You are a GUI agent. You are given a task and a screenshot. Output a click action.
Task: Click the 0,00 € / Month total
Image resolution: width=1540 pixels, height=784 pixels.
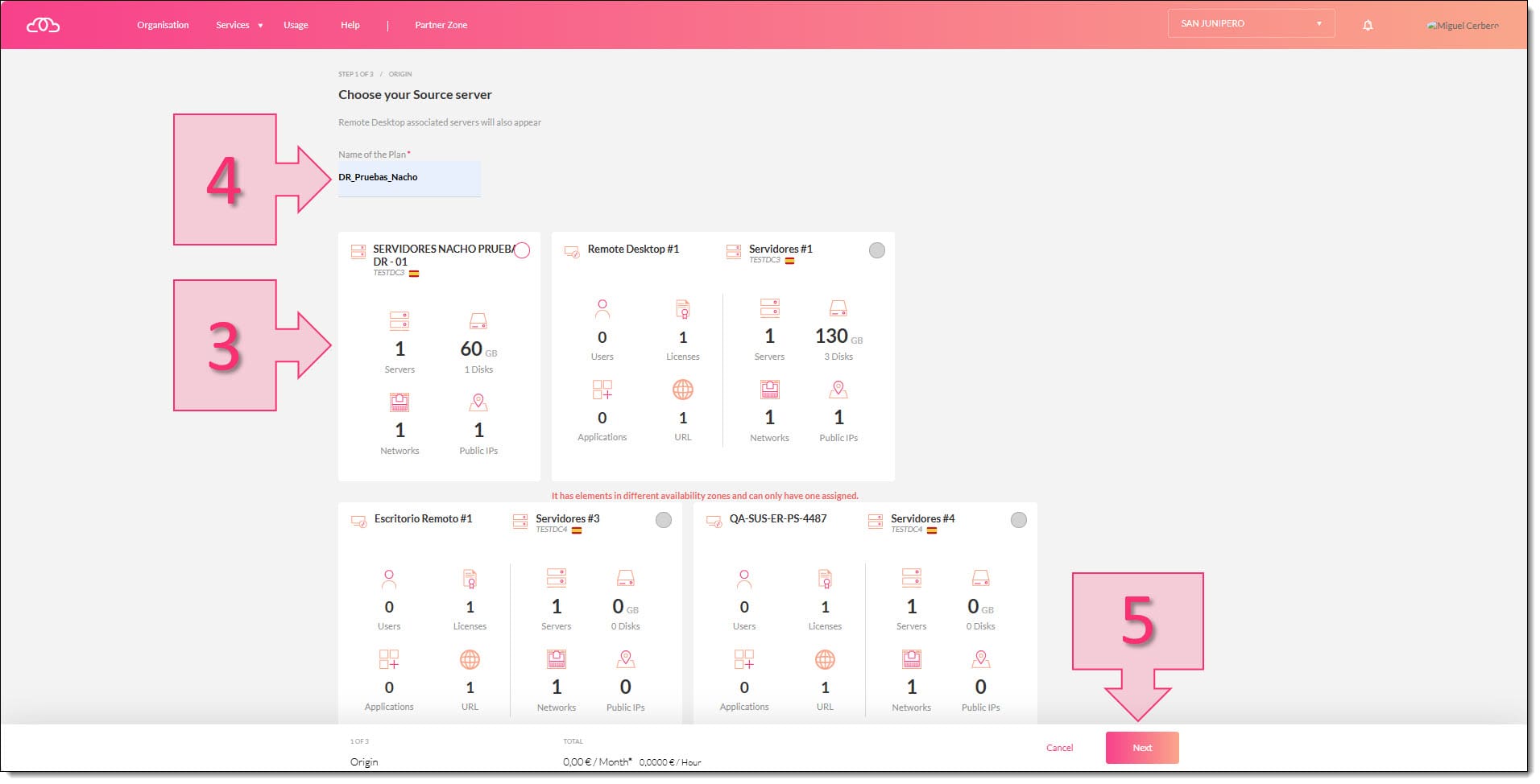point(597,761)
